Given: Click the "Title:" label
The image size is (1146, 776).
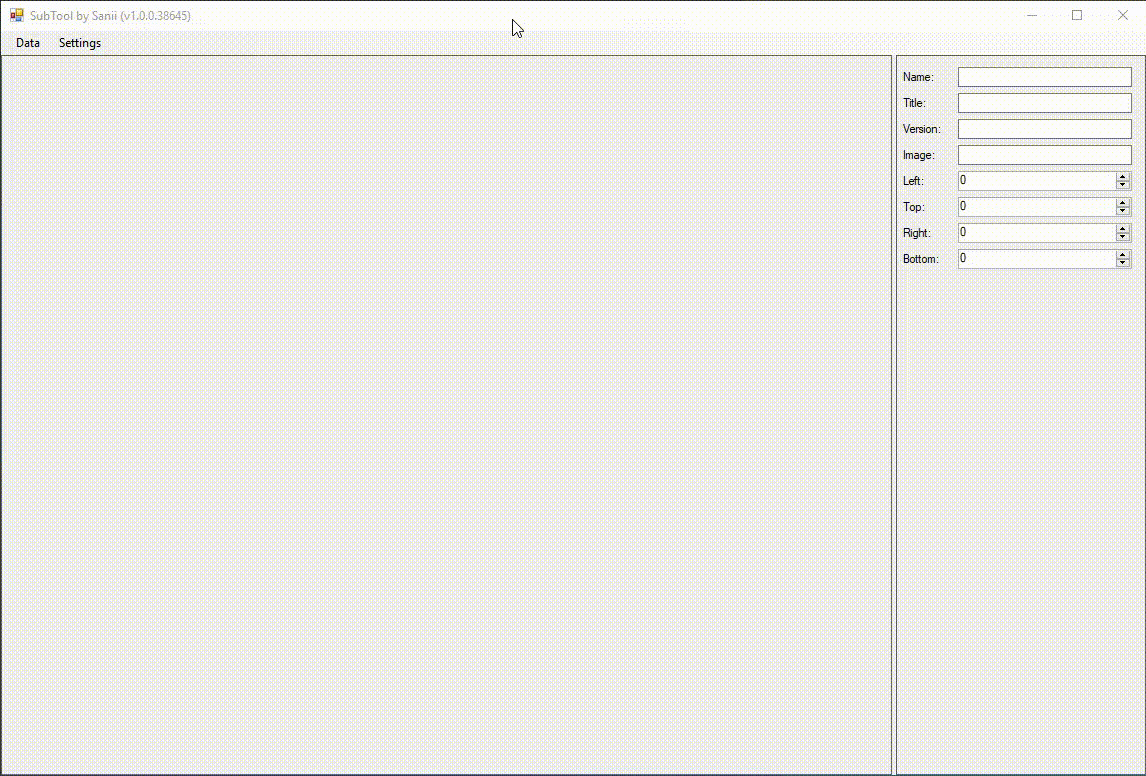Looking at the screenshot, I should (914, 103).
